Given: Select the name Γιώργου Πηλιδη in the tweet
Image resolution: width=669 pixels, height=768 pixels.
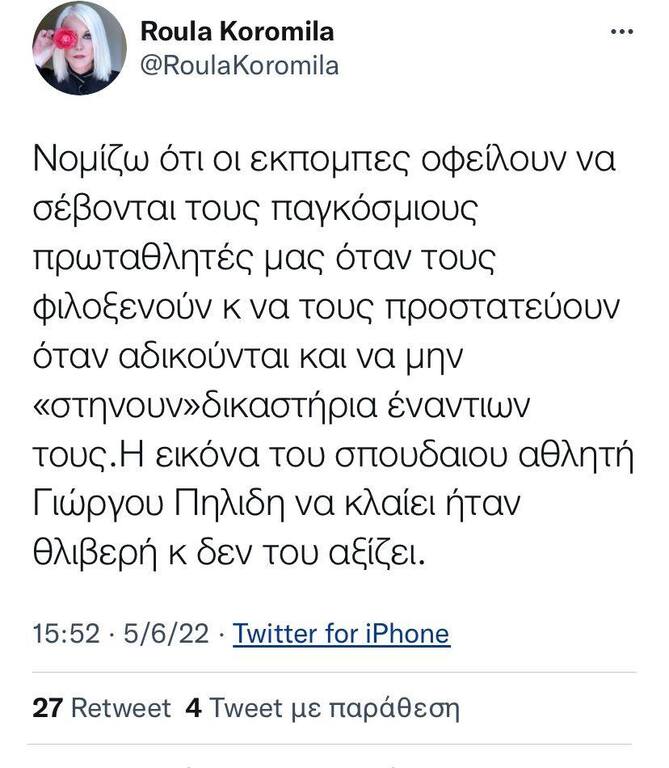Looking at the screenshot, I should pos(159,504).
